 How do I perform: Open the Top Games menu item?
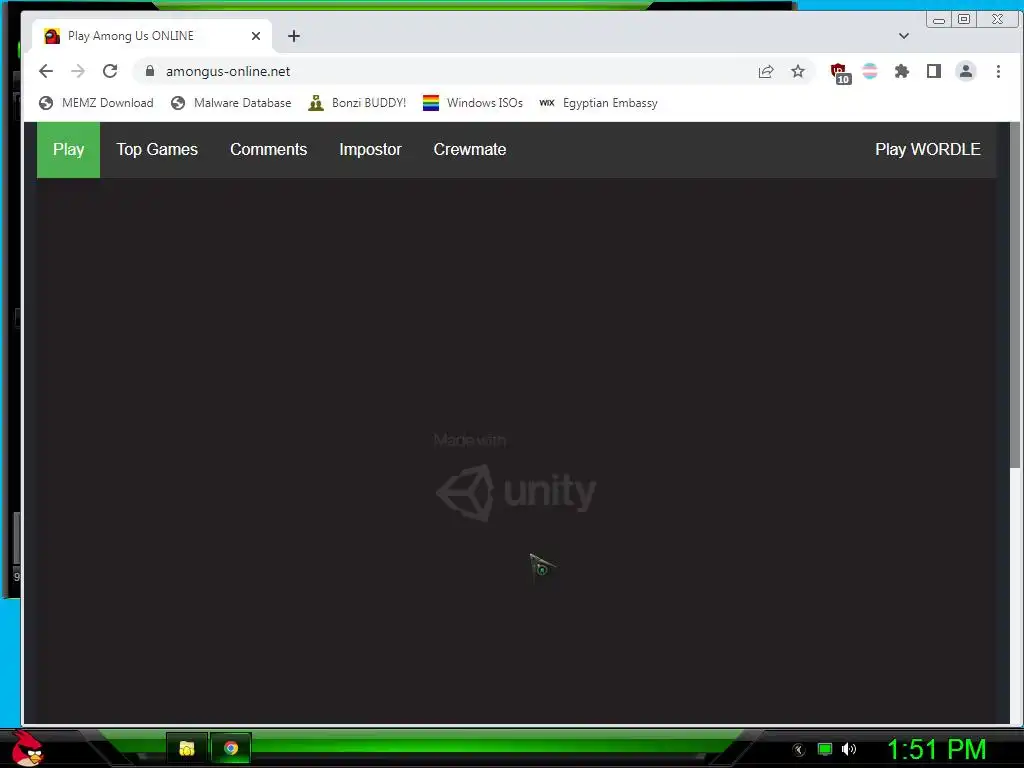pyautogui.click(x=157, y=150)
